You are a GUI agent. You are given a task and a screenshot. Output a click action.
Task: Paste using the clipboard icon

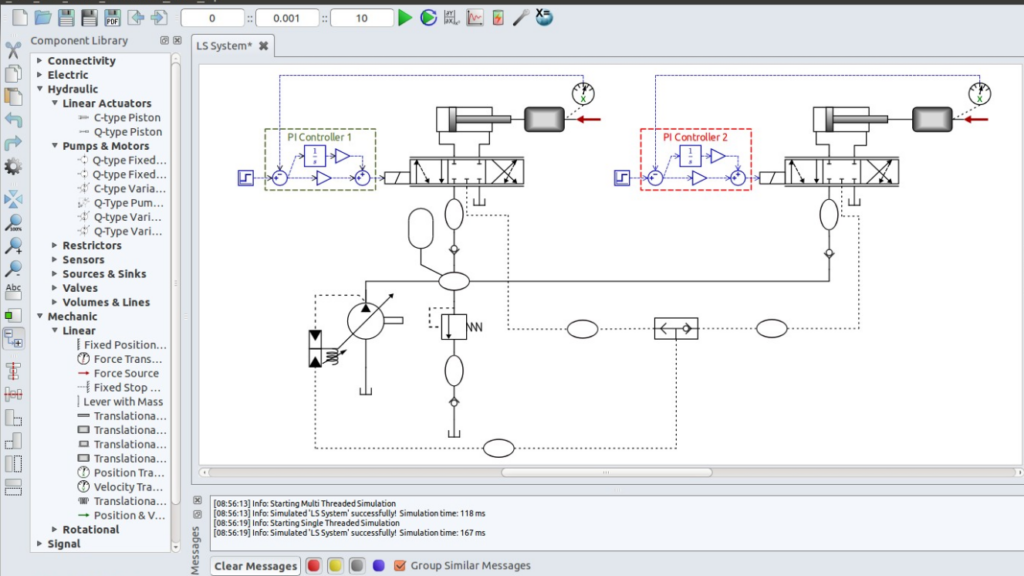13,97
